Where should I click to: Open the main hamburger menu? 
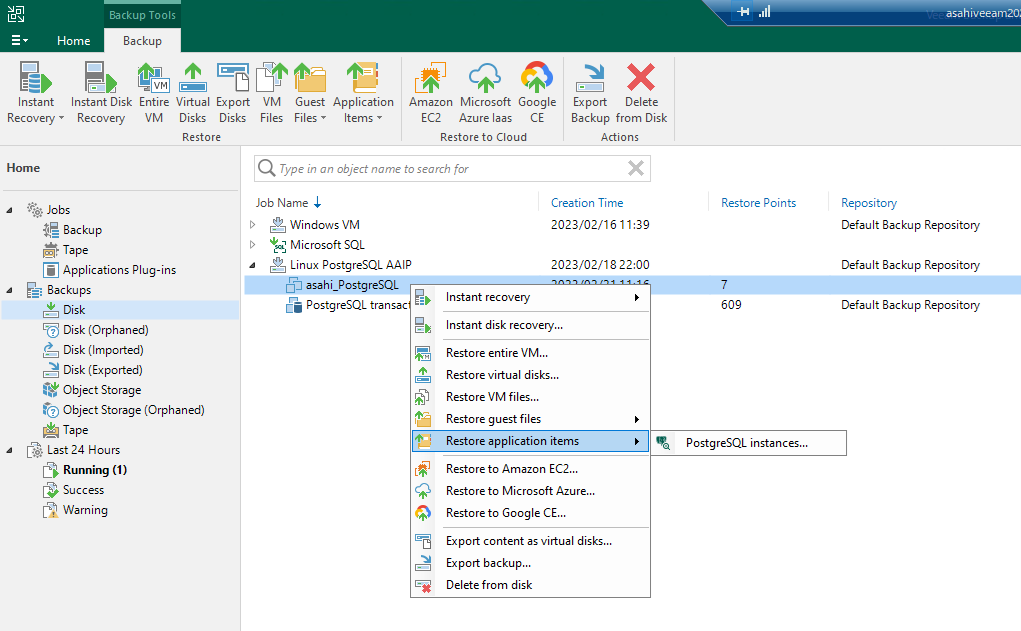[20, 40]
